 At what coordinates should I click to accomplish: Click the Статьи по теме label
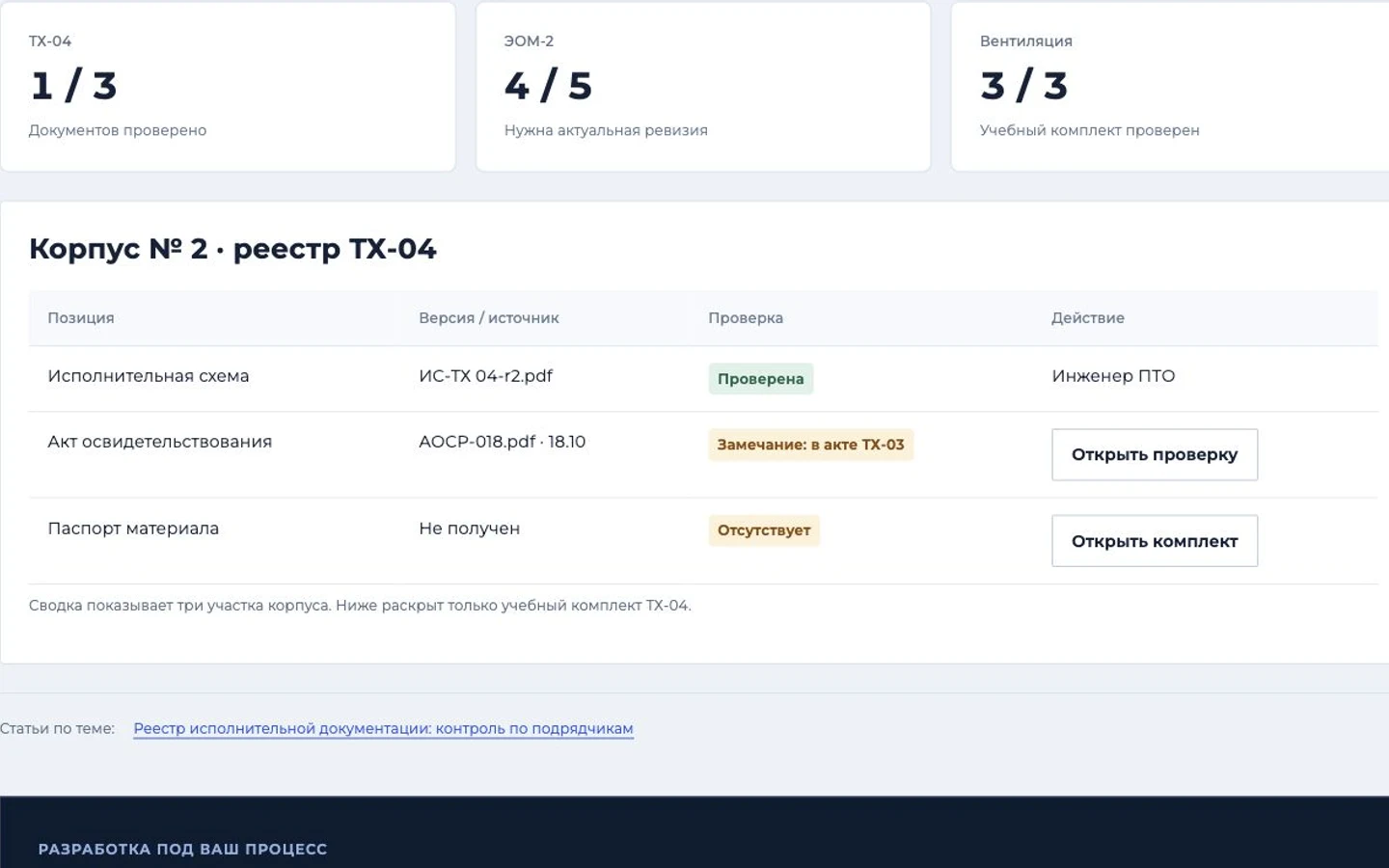(57, 729)
